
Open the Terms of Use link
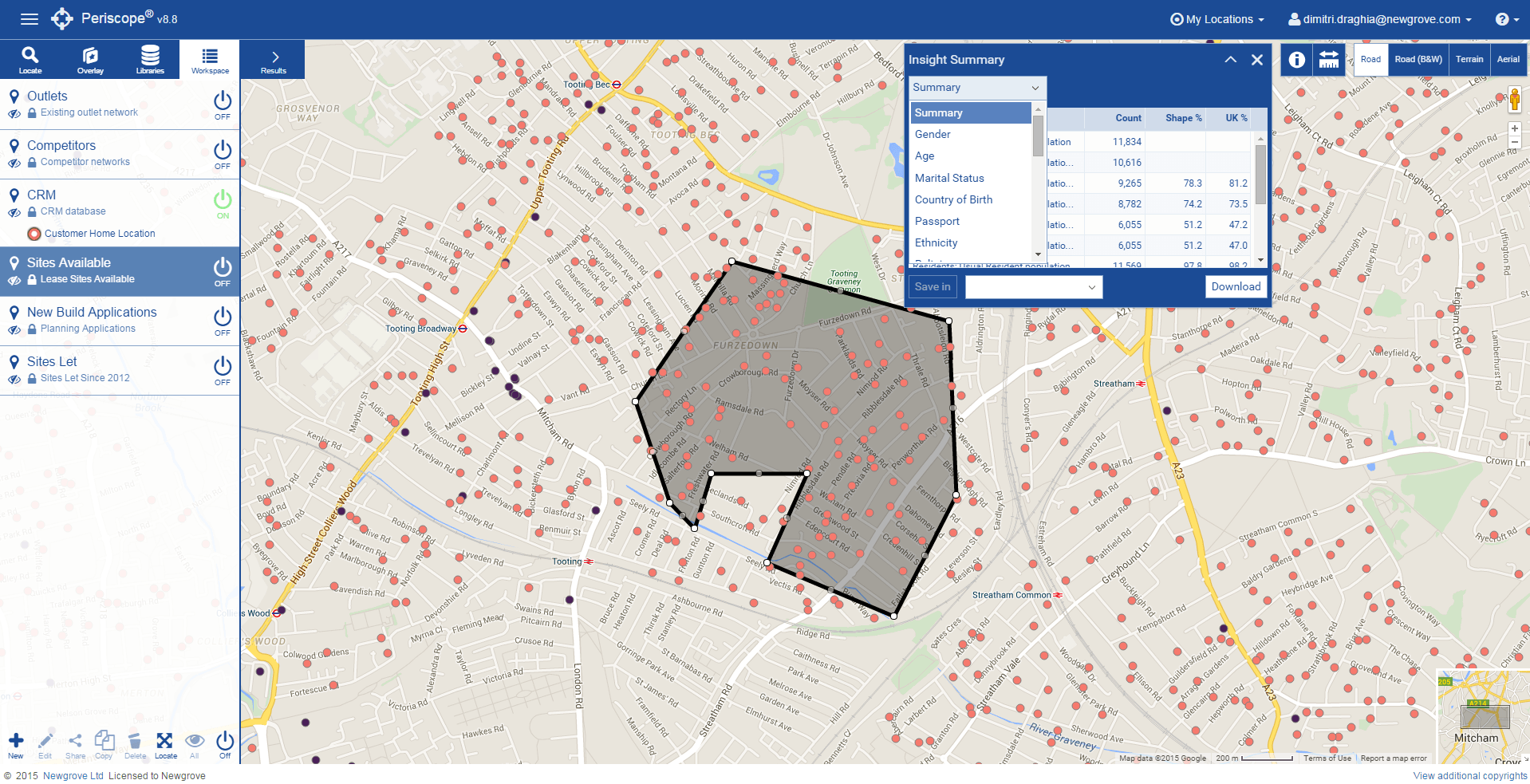tap(1327, 758)
